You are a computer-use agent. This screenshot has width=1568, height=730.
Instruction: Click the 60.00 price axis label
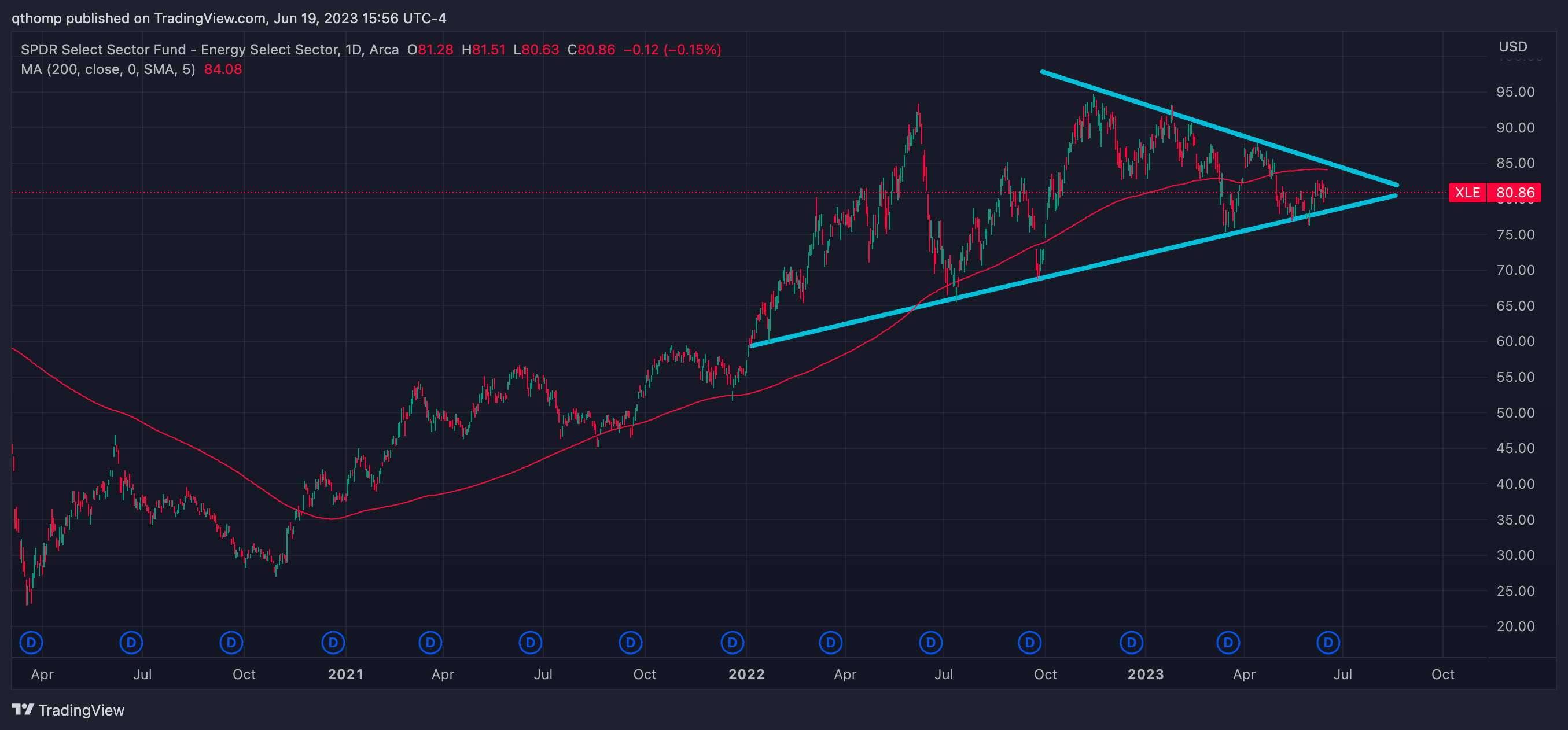pyautogui.click(x=1516, y=341)
